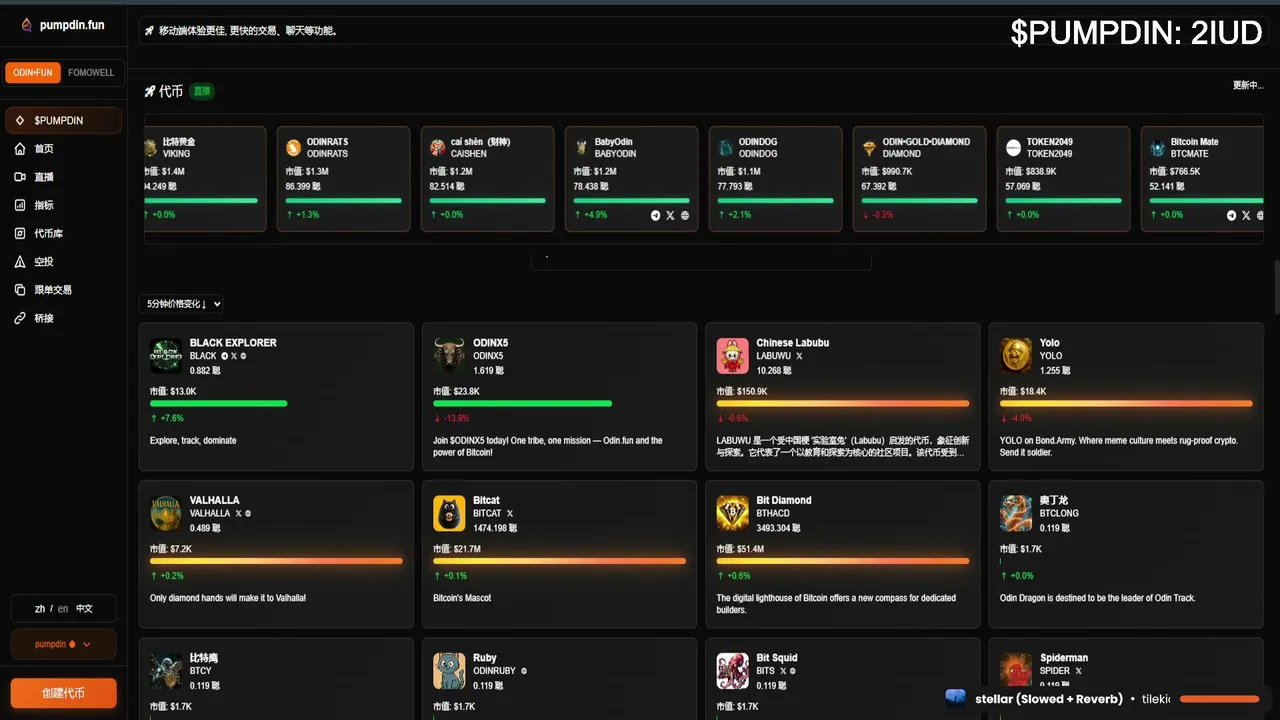
Task: Click the Chinese Labubu orange progress bar
Action: pos(843,403)
